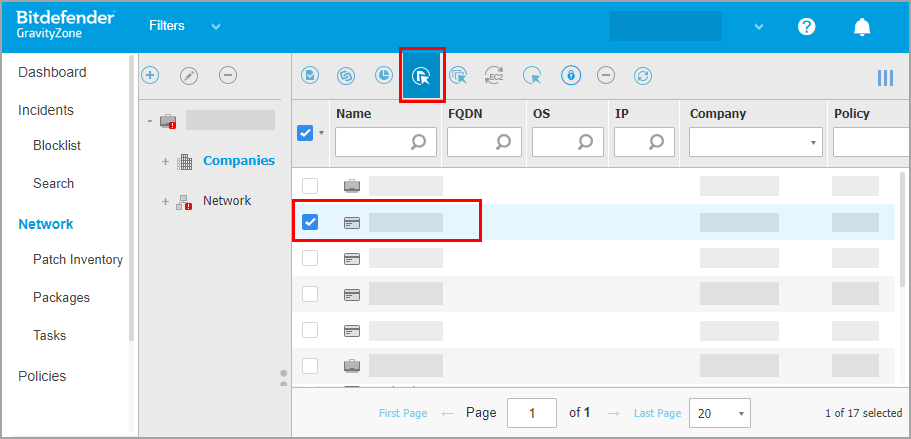
Task: Click the EC2 integration sync icon
Action: pyautogui.click(x=494, y=75)
